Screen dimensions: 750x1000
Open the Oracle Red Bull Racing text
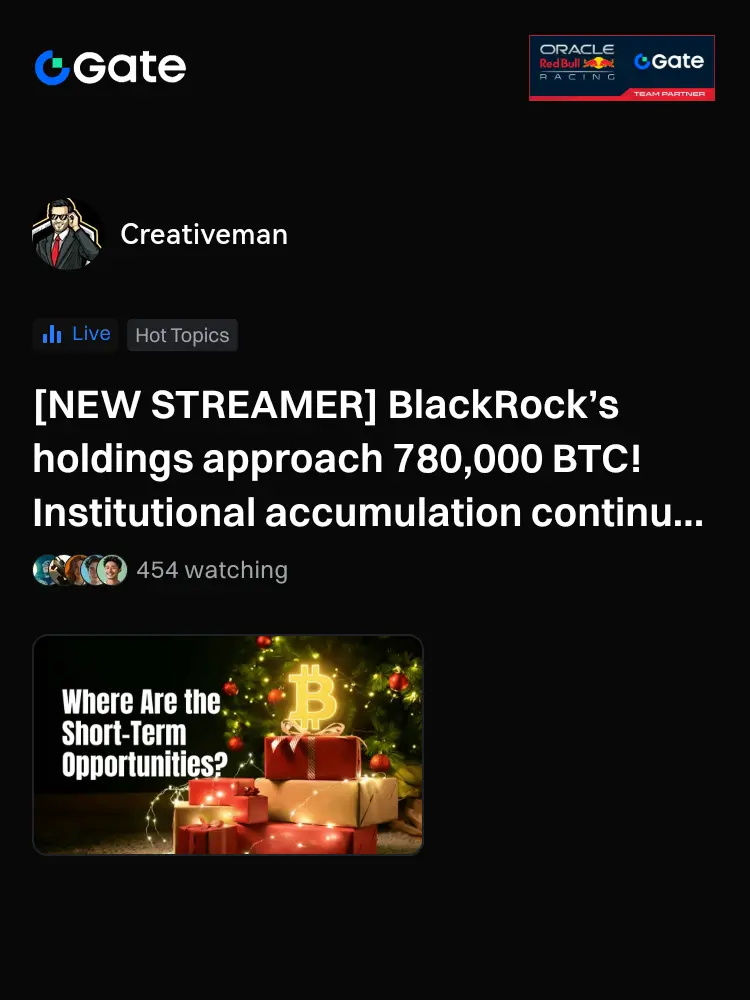pos(577,62)
